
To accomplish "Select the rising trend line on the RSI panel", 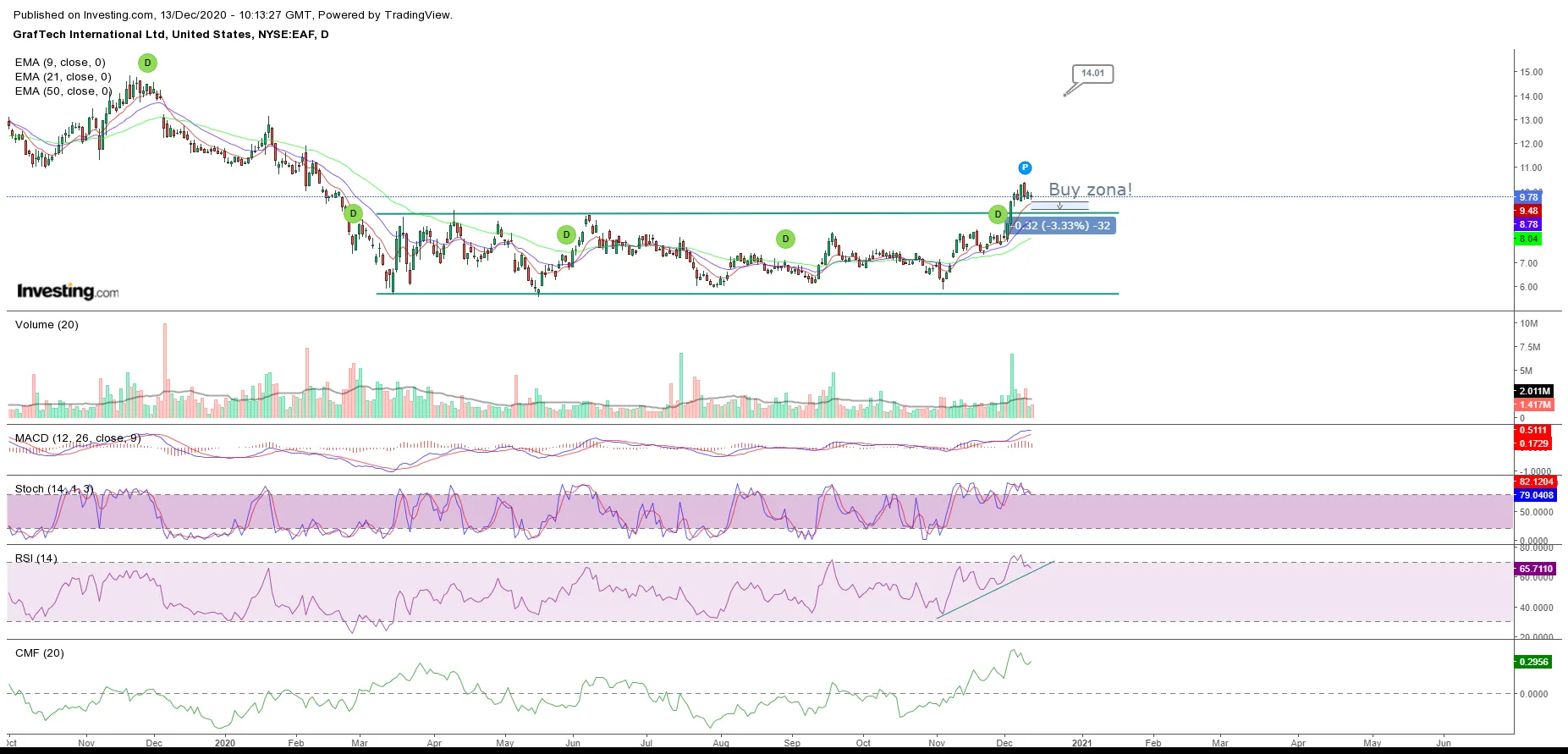I will point(996,589).
